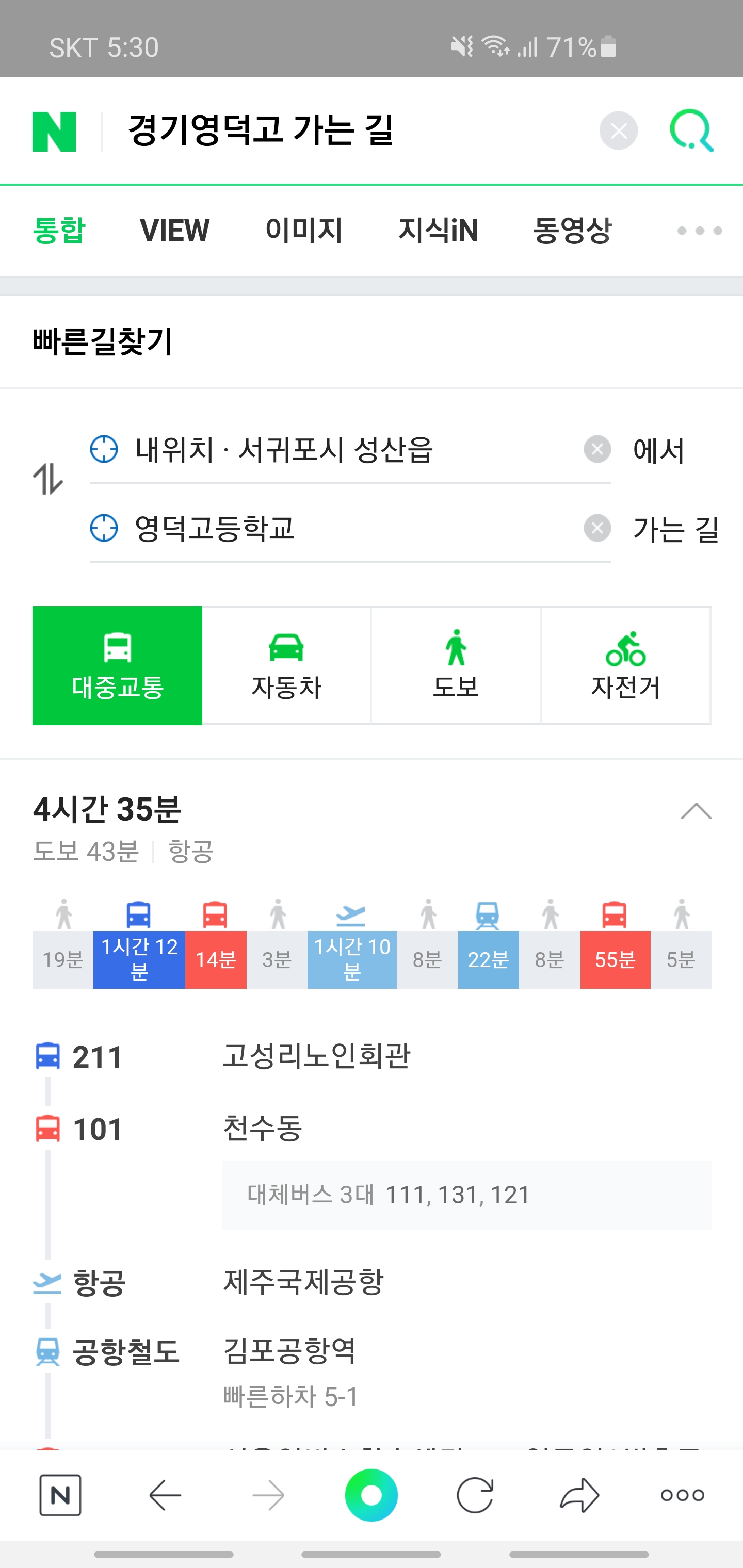Tap the green Naver N logo
743x1568 pixels.
pyautogui.click(x=54, y=132)
